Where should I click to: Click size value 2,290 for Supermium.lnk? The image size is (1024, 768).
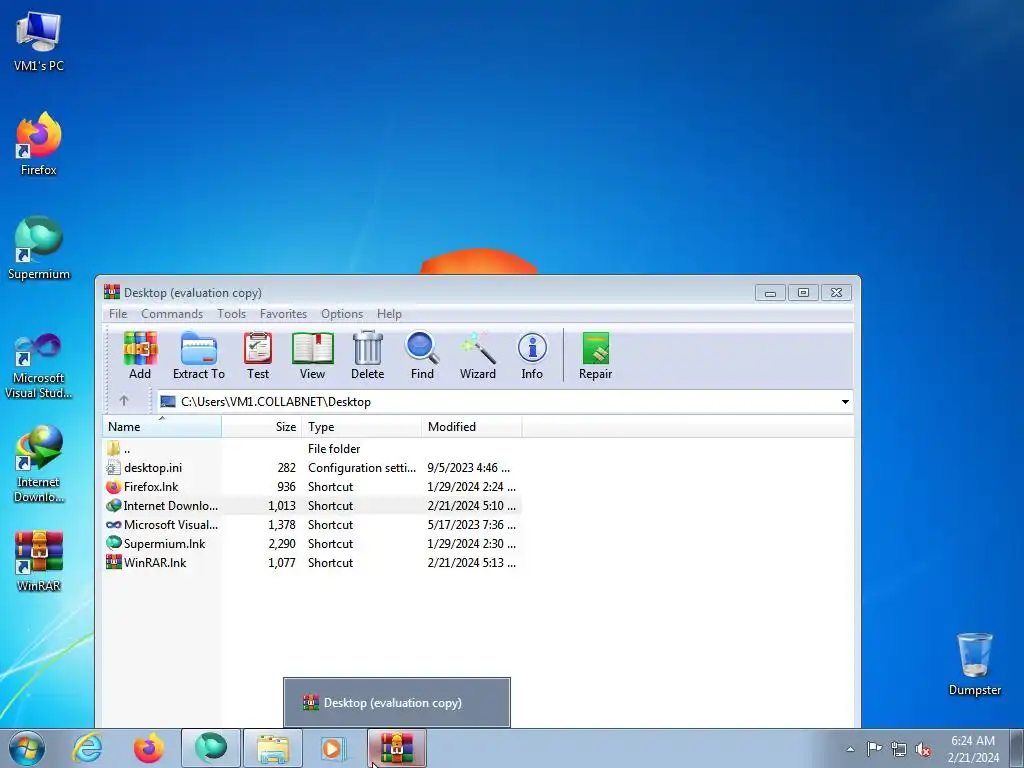281,543
